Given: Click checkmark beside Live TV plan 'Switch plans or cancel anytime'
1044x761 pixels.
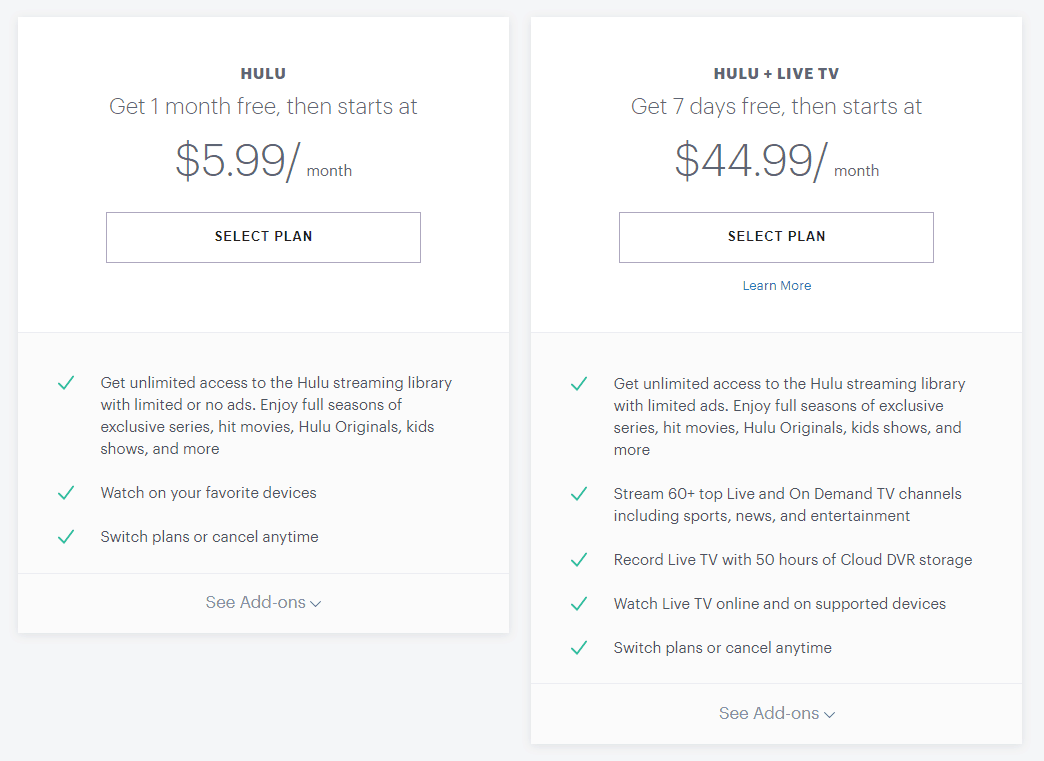Looking at the screenshot, I should (579, 648).
